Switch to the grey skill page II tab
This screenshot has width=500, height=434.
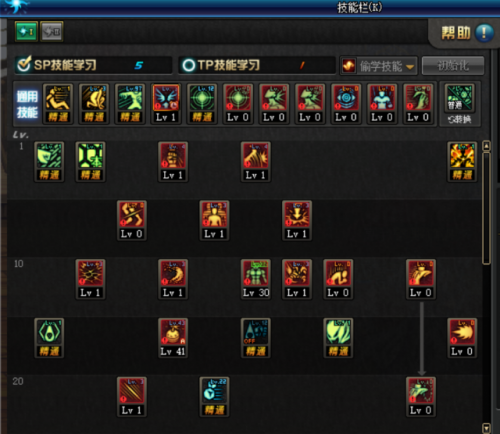[51, 31]
